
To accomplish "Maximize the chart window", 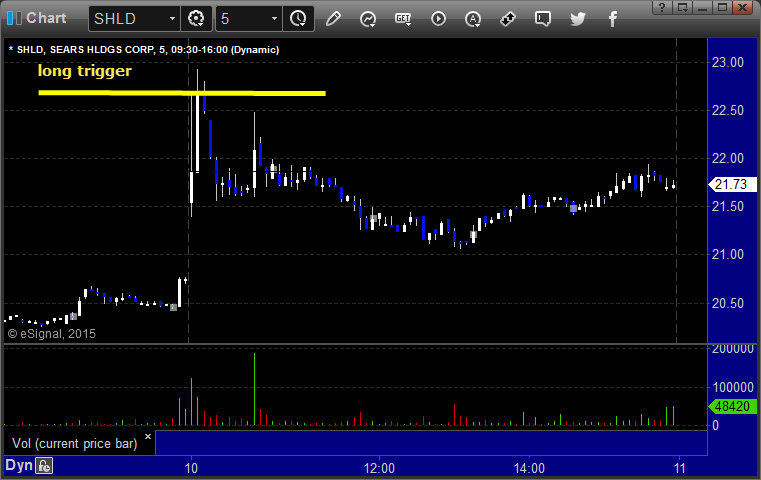I will pyautogui.click(x=722, y=7).
